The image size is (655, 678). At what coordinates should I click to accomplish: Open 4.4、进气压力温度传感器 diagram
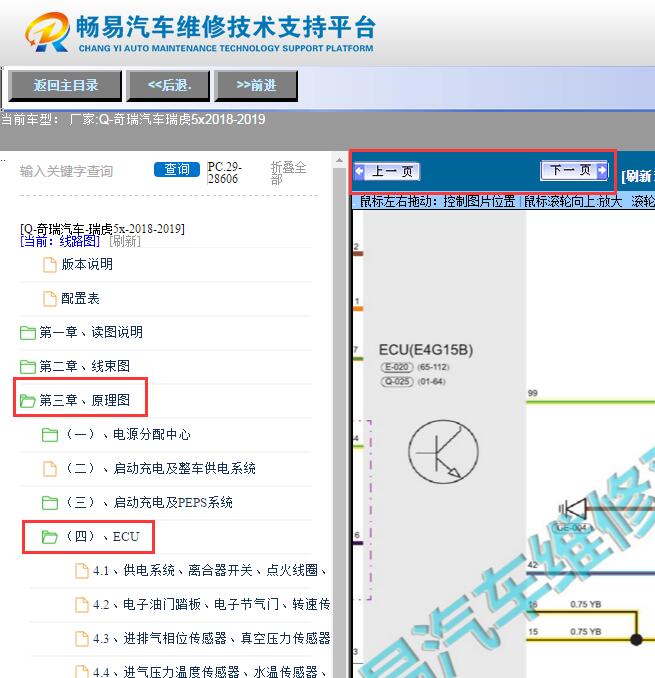pos(210,672)
